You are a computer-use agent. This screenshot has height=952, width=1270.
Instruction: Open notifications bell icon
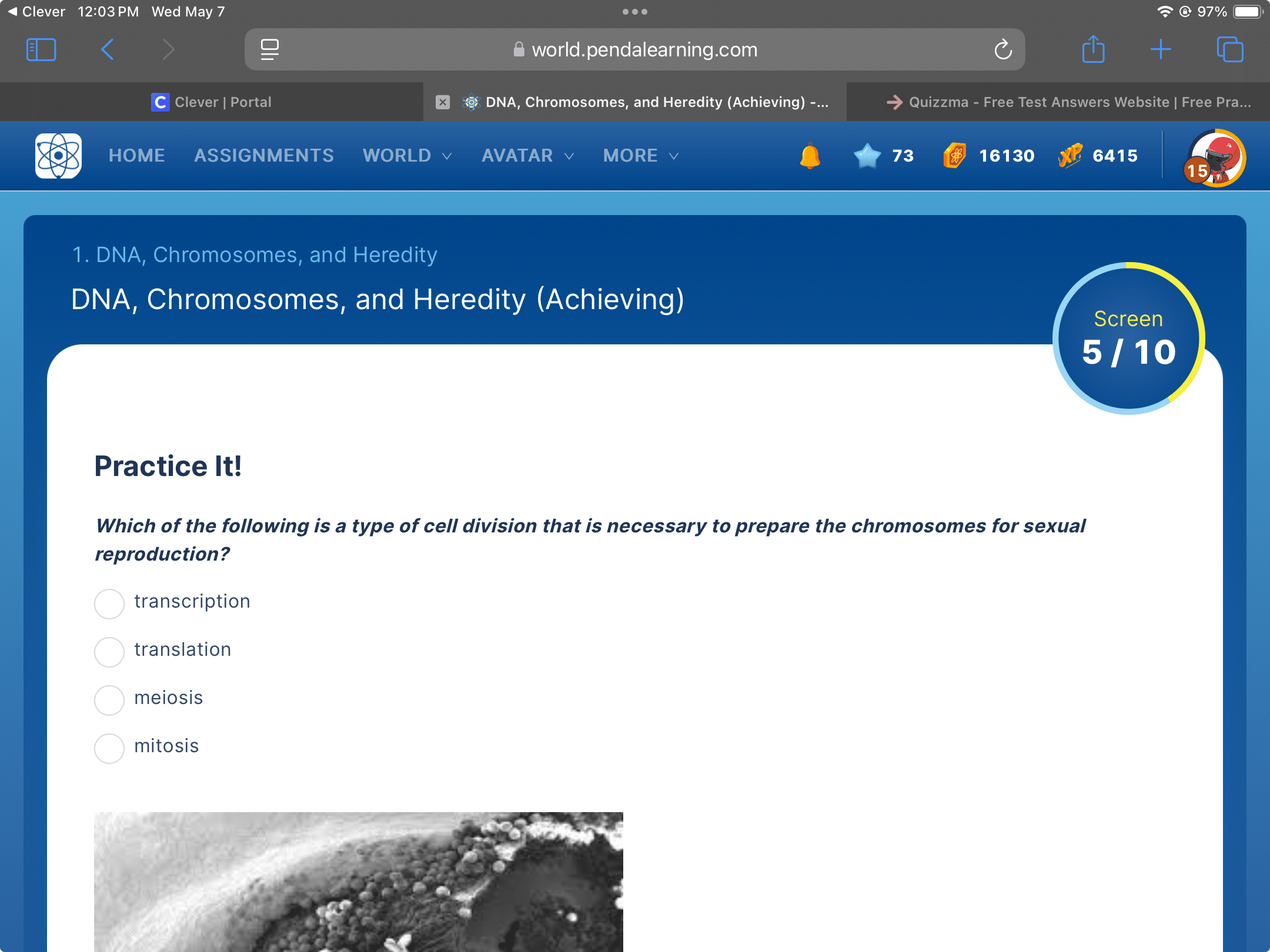pyautogui.click(x=810, y=156)
